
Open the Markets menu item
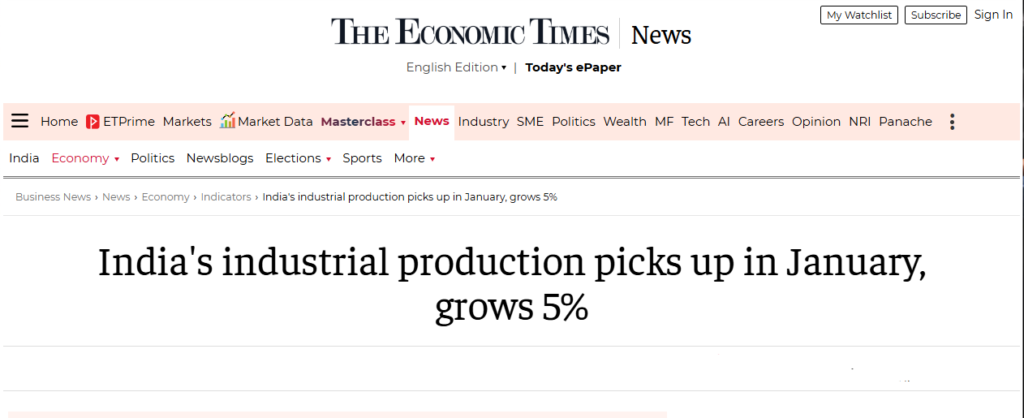(187, 121)
